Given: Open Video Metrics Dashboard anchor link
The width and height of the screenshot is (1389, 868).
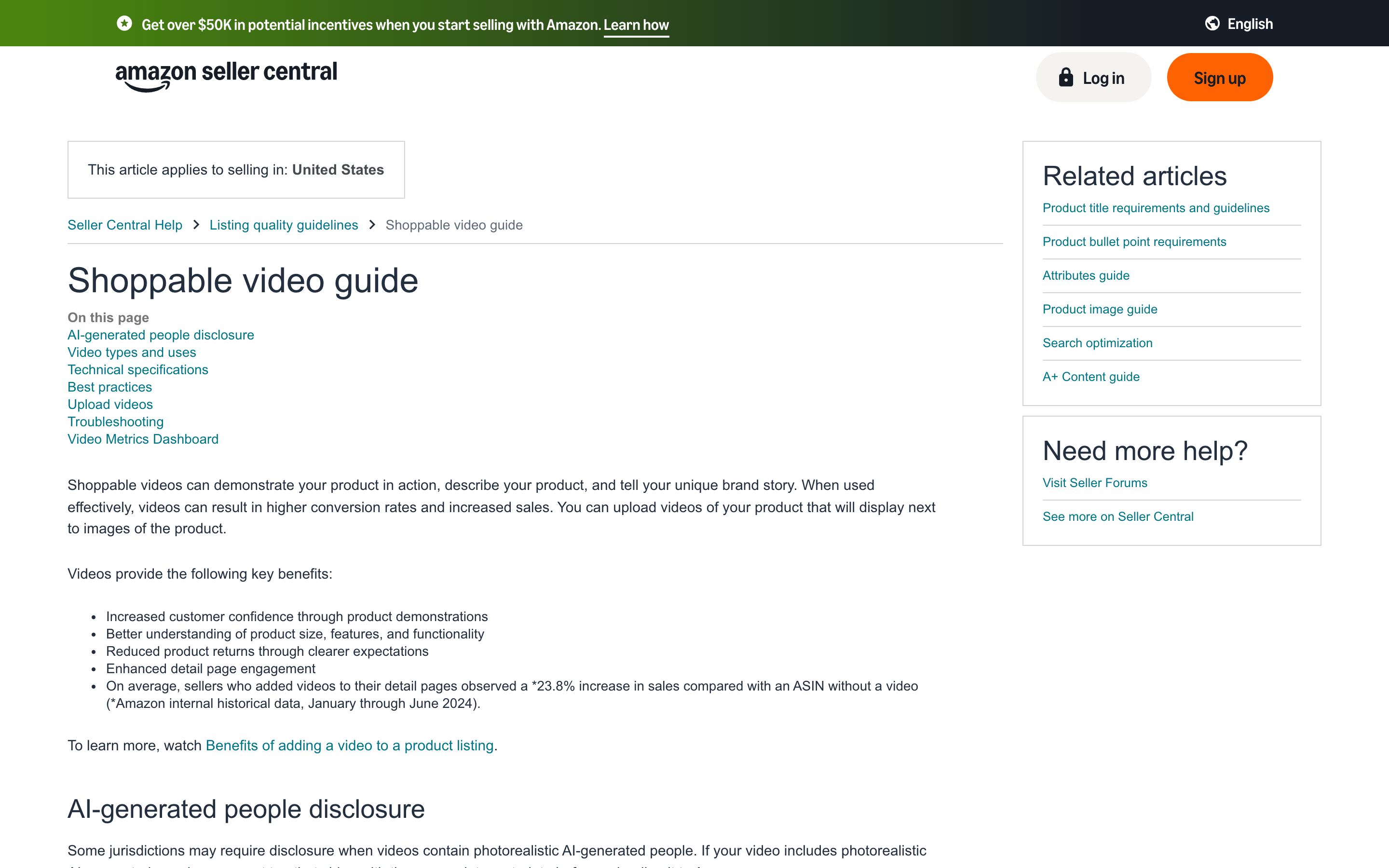Looking at the screenshot, I should click(143, 439).
